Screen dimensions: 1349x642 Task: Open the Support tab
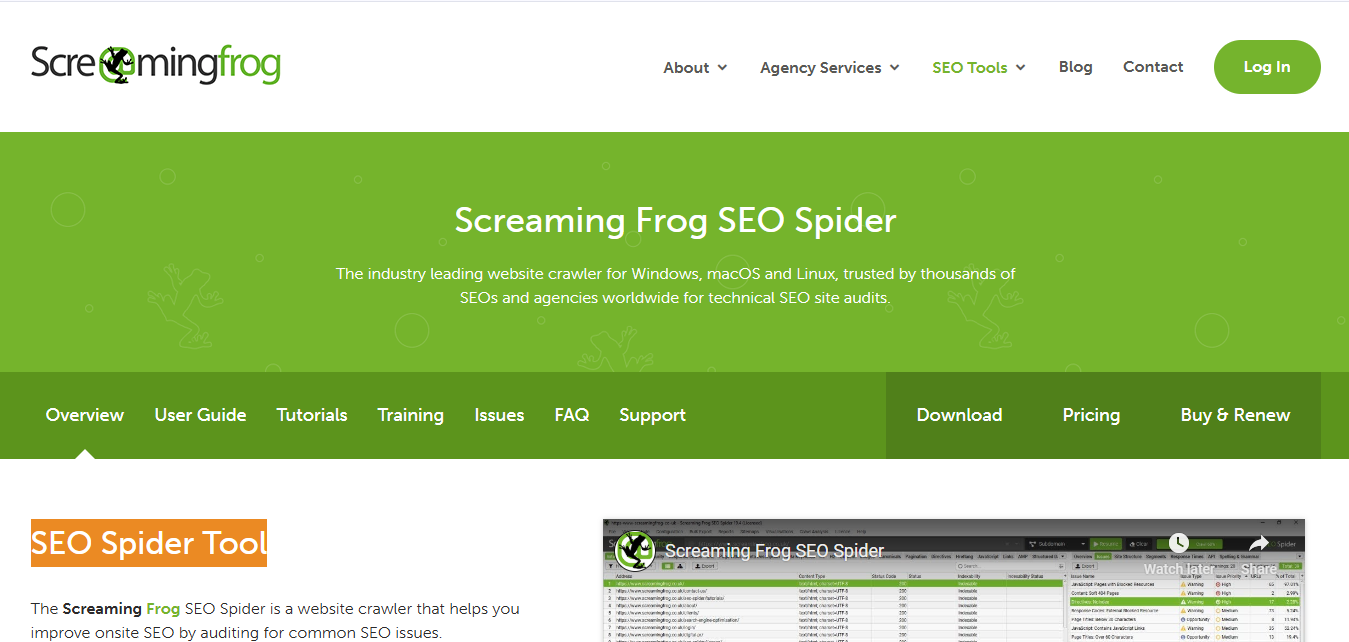(x=652, y=415)
